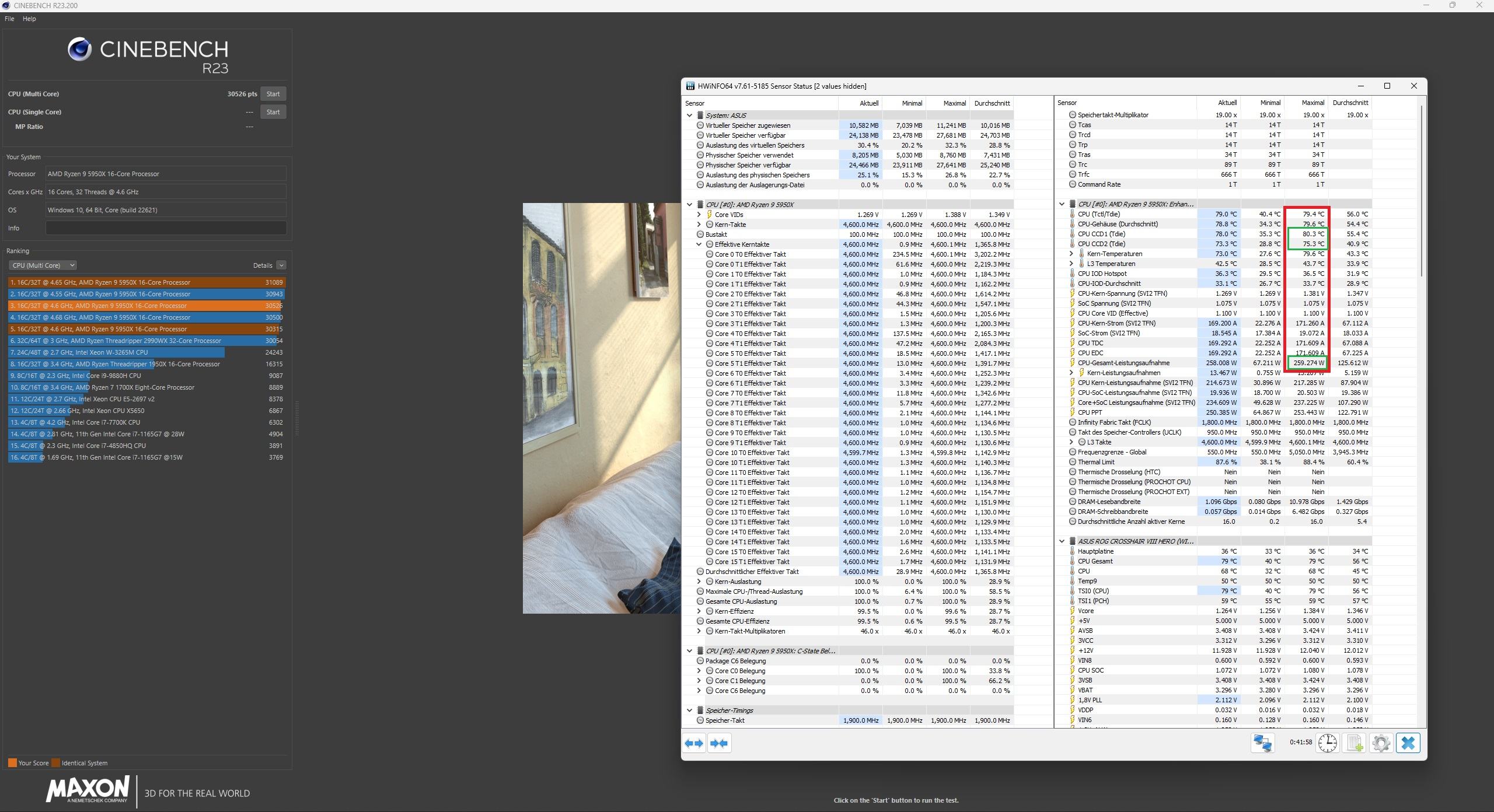Select ranking entry Threadripper 2990WX 32-Core

(146, 341)
